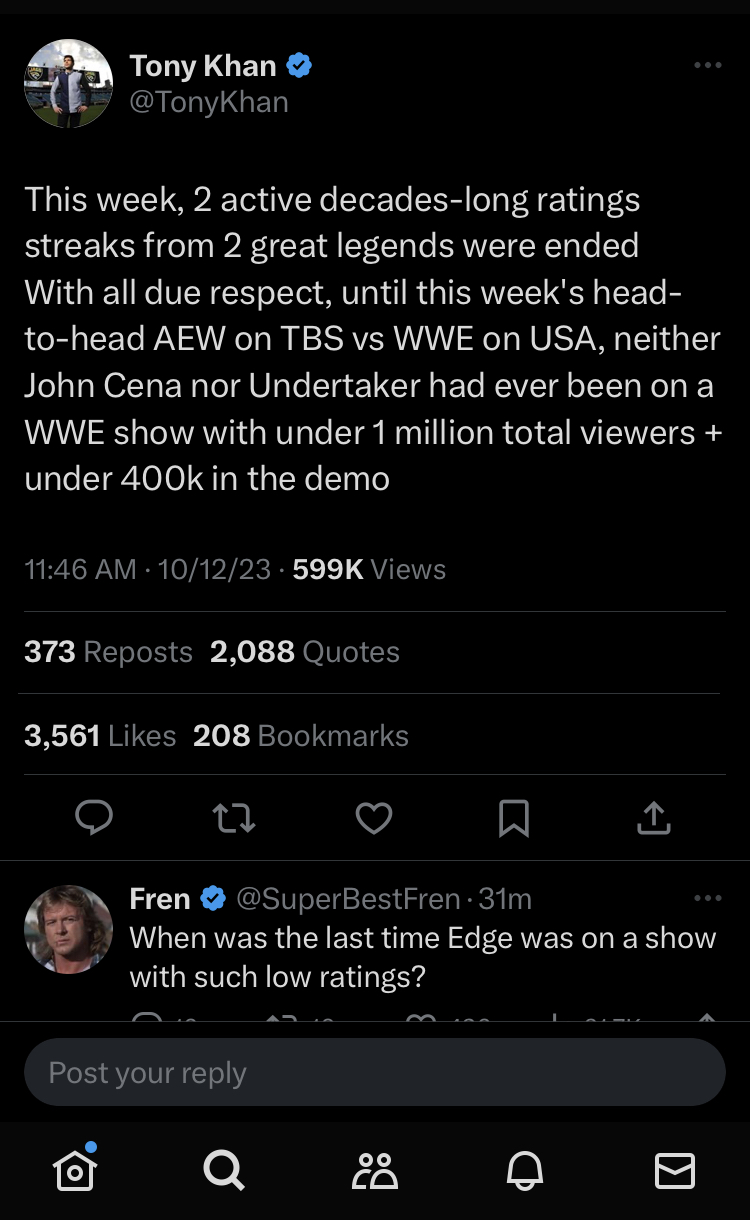Open the Search tab
This screenshot has height=1220, width=750.
click(223, 1169)
